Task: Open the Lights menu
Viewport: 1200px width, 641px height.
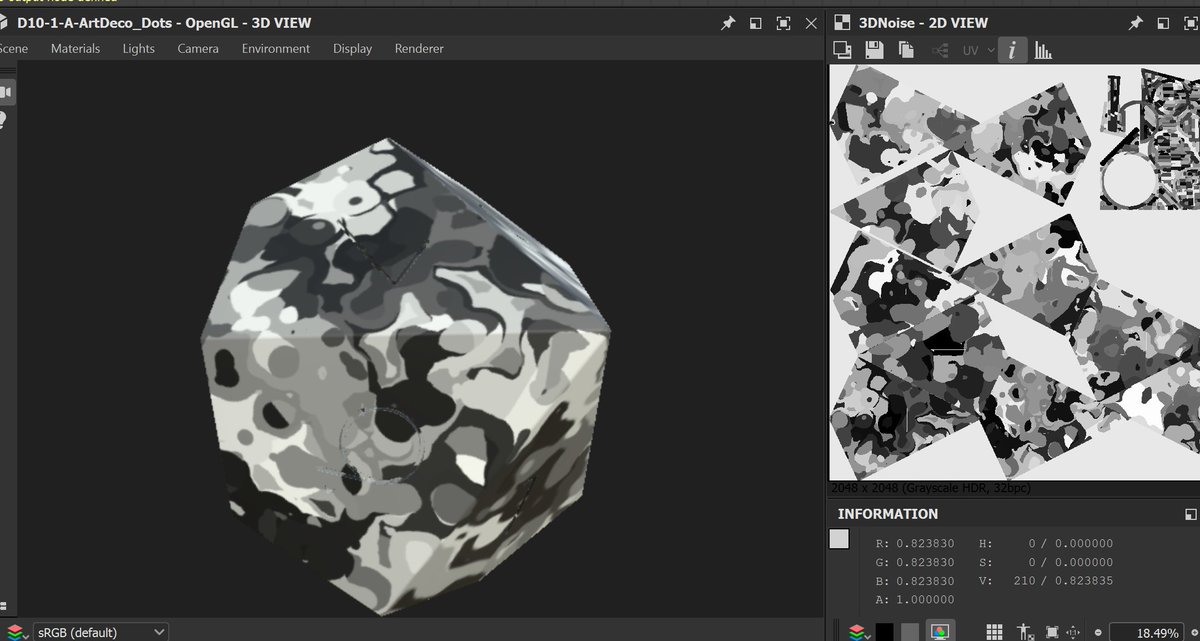Action: 139,48
